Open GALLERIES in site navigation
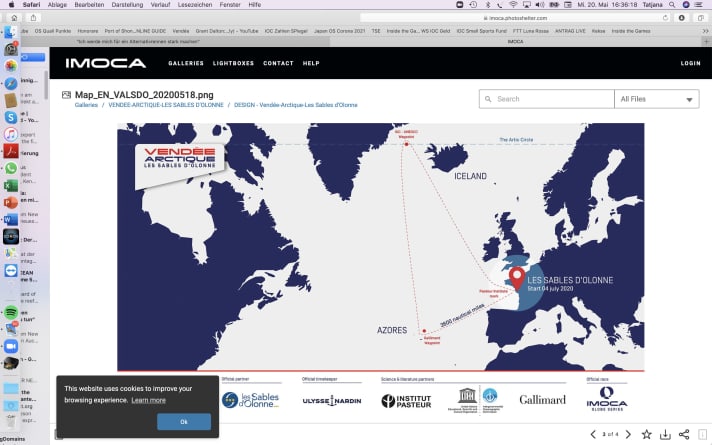712x445 pixels. click(x=186, y=63)
